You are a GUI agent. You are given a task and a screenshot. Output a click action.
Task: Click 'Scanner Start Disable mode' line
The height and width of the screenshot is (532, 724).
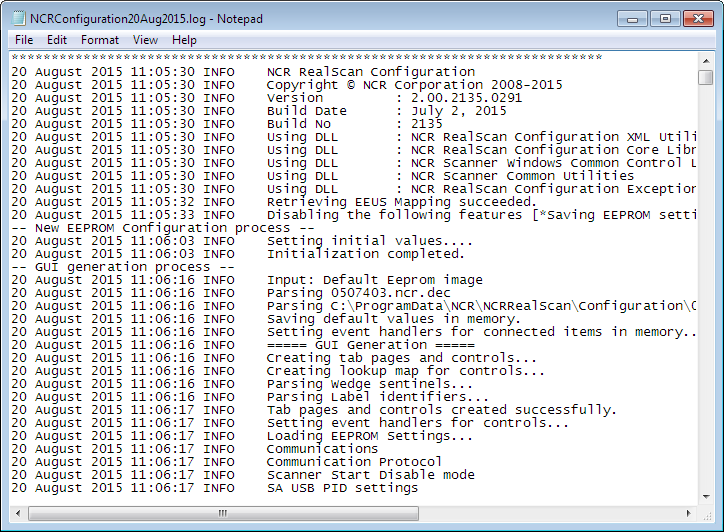(x=371, y=475)
